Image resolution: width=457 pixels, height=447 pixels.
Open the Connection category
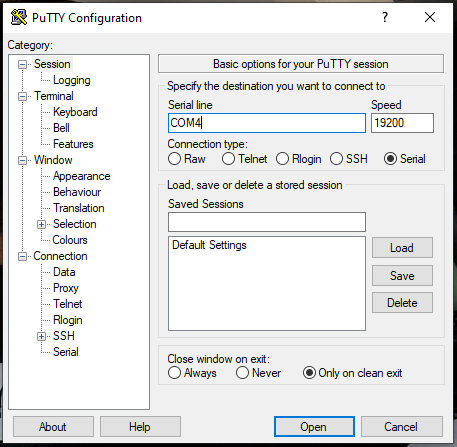click(60, 256)
